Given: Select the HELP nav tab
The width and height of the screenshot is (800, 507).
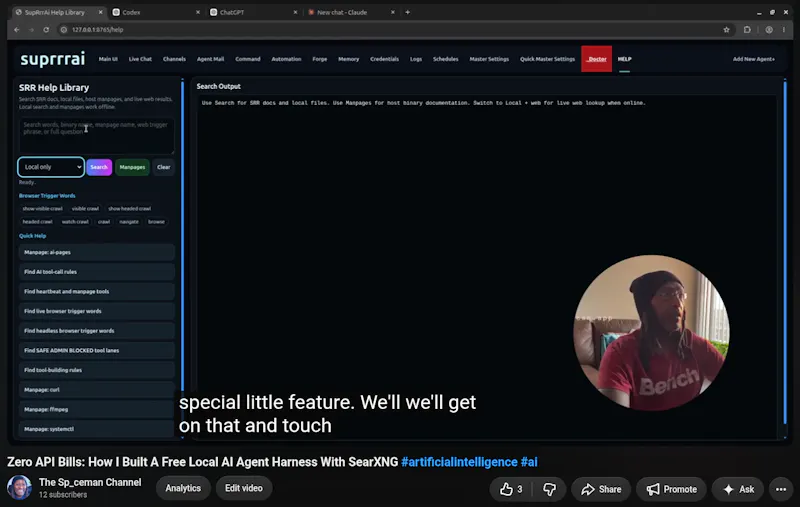Looking at the screenshot, I should (624, 59).
